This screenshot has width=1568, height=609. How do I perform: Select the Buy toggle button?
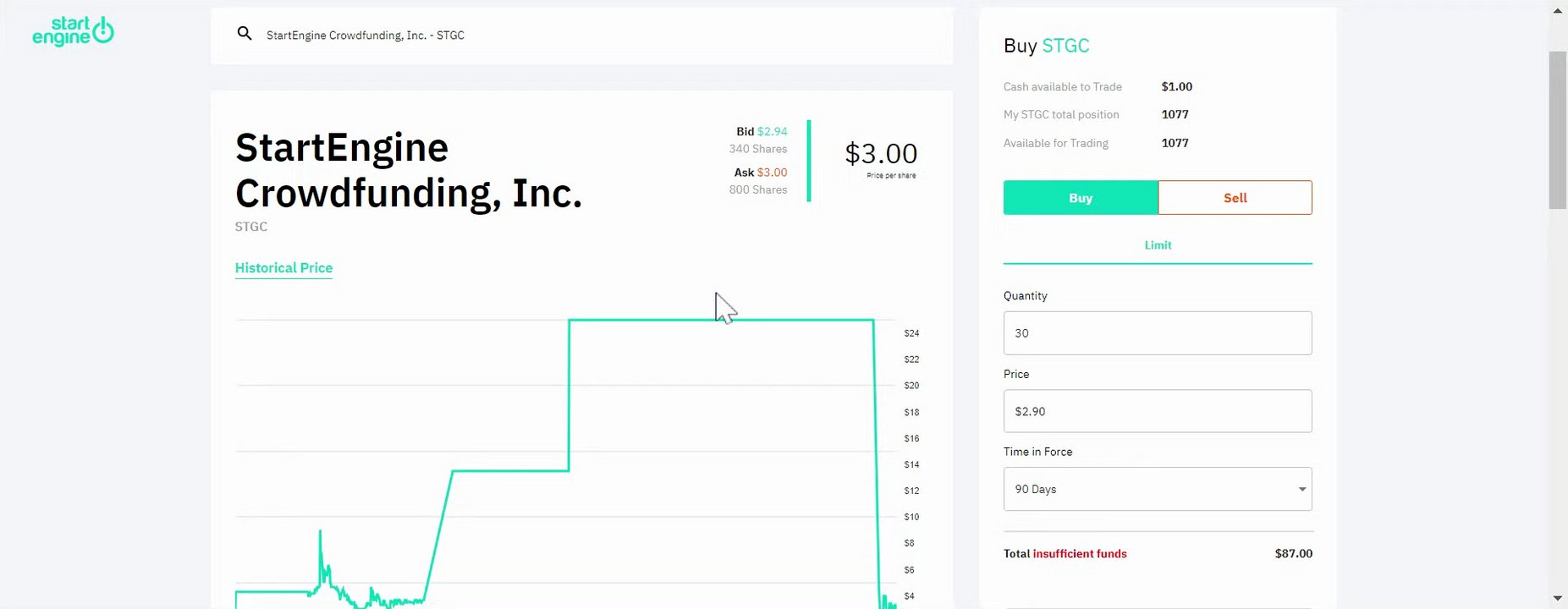point(1080,198)
